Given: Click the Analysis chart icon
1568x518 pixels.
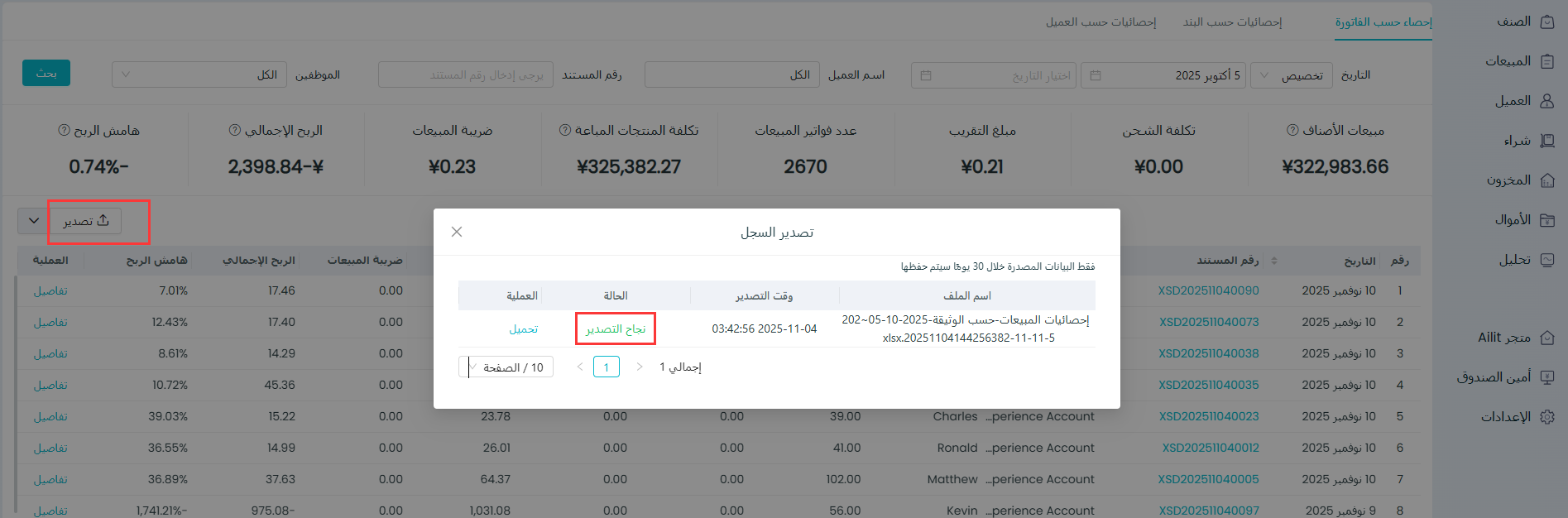Looking at the screenshot, I should point(1546,260).
